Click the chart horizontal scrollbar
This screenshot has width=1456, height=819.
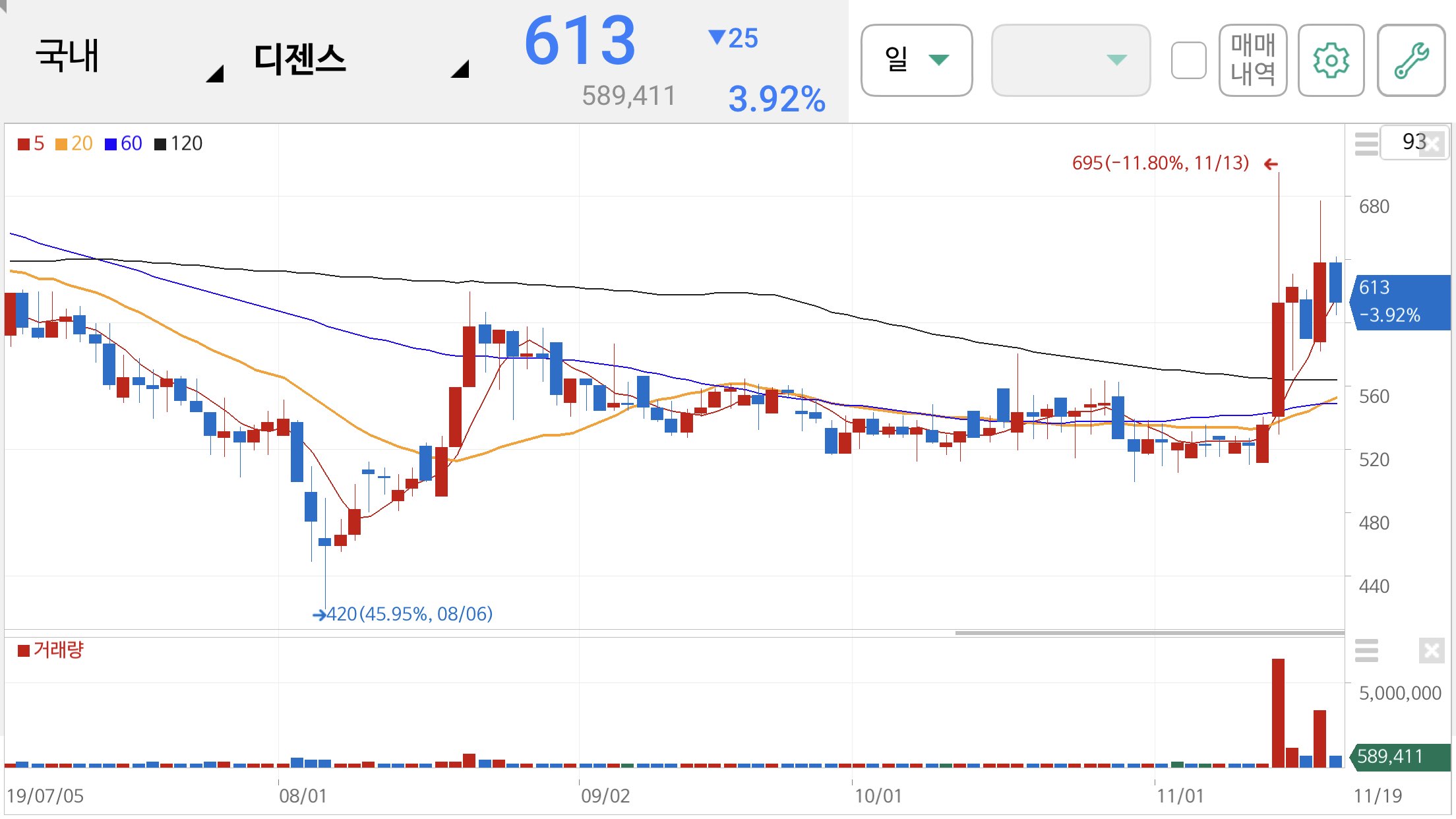click(x=1149, y=633)
